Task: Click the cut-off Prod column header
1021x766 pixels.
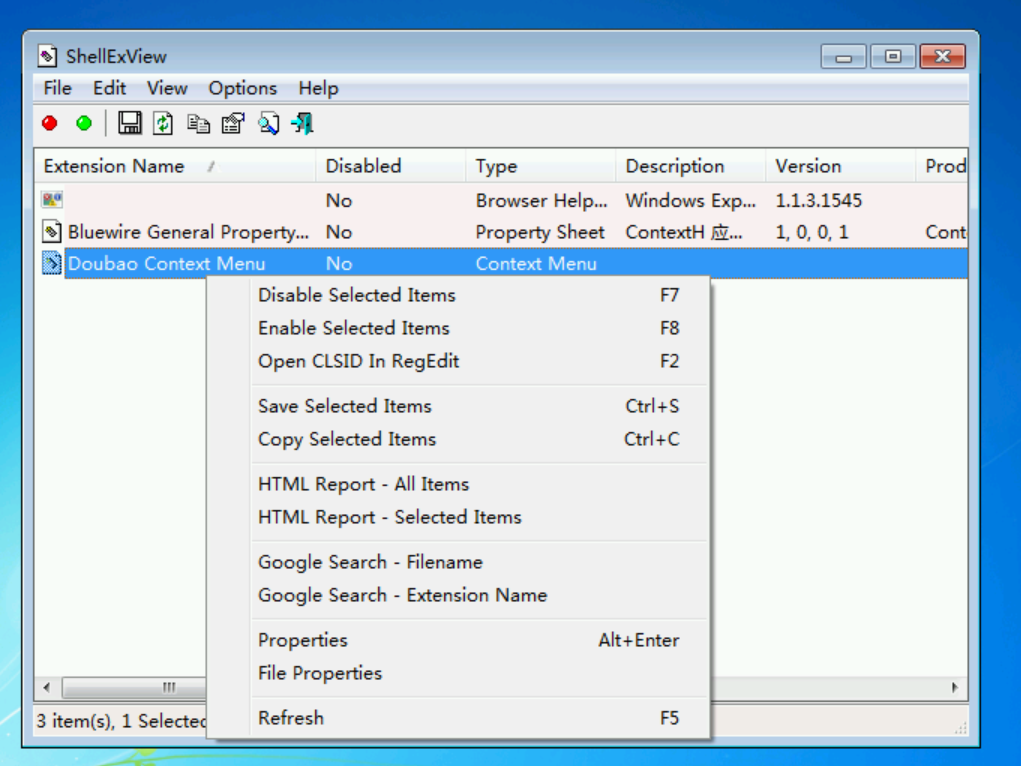Action: coord(942,166)
